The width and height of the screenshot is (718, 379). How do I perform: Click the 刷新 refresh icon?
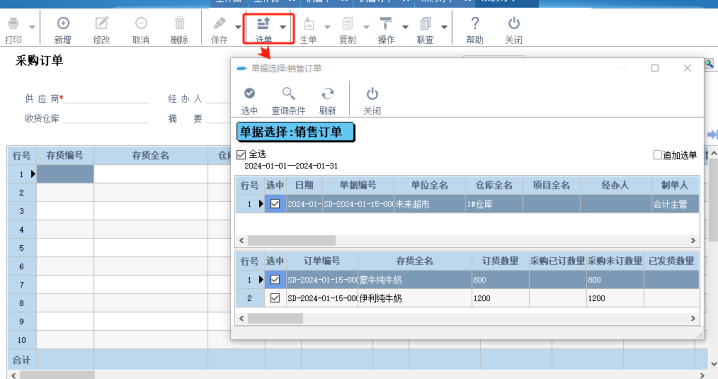pyautogui.click(x=327, y=93)
